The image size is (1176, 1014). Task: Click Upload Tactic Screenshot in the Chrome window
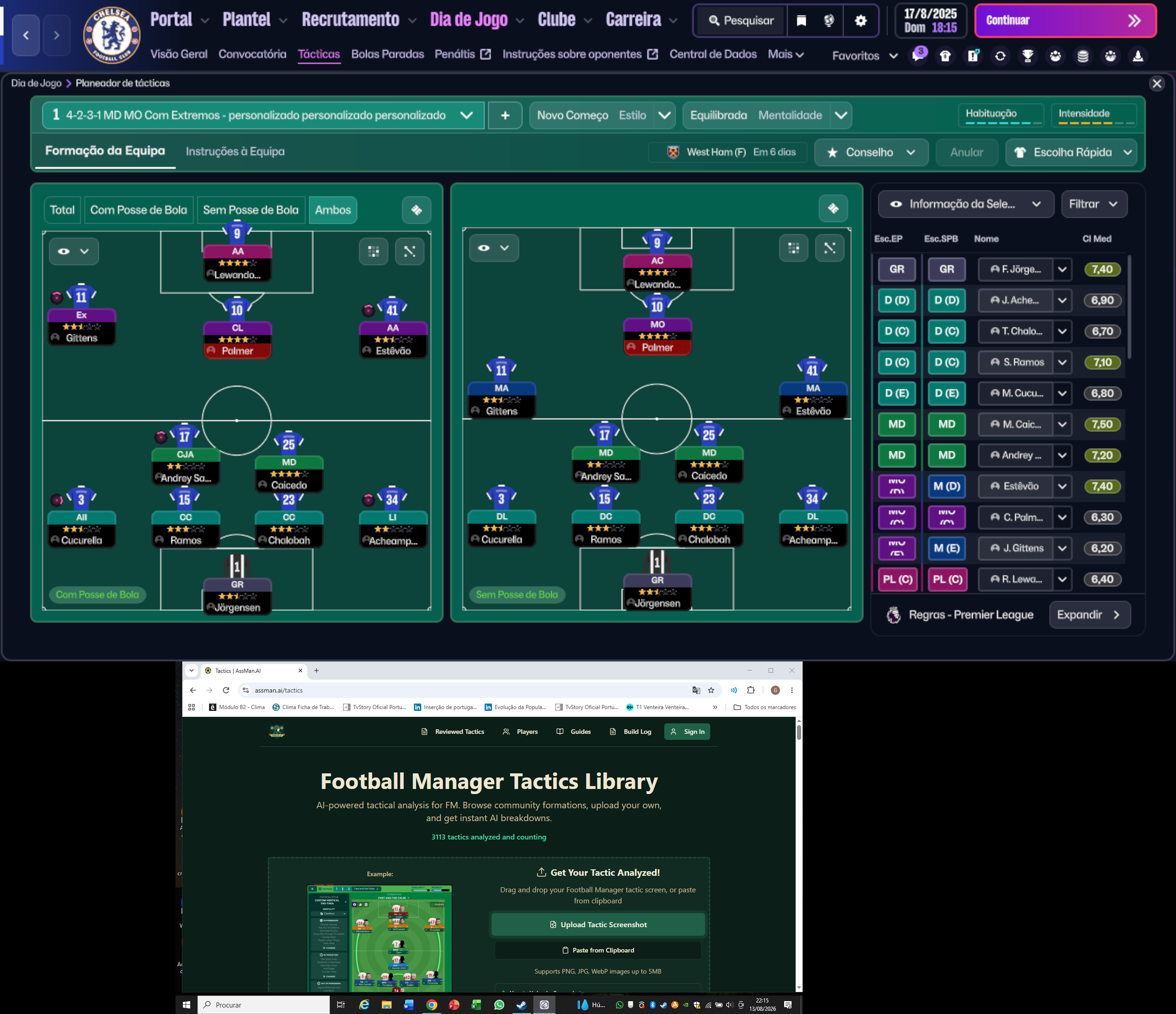(x=598, y=924)
